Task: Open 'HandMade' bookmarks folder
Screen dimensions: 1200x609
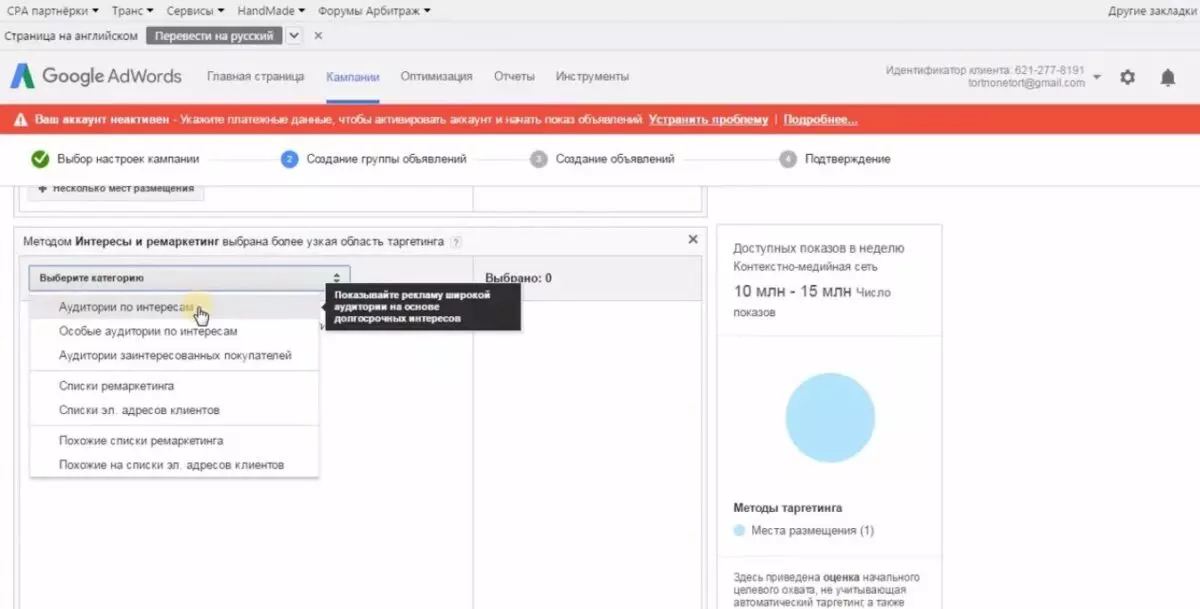Action: 272,10
